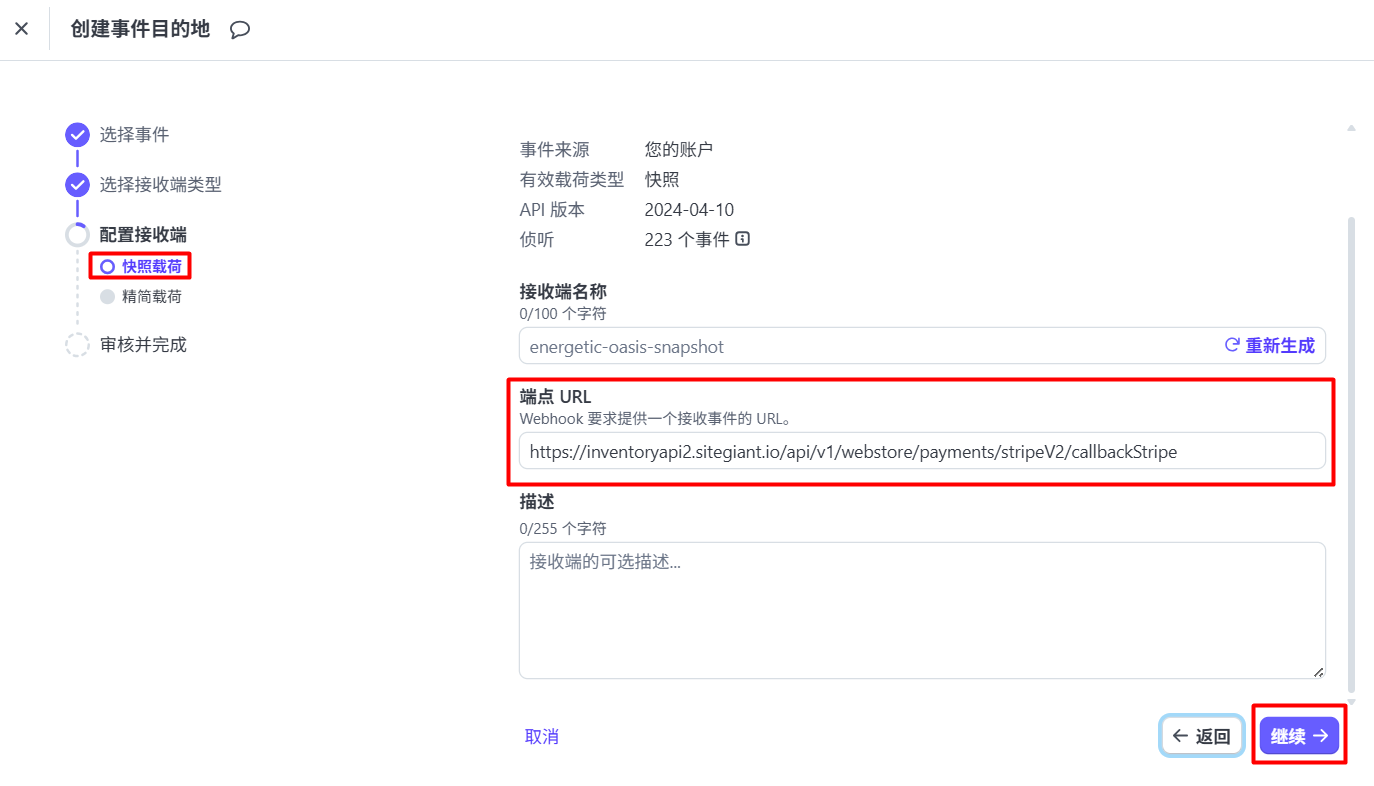Click the refresh icon in 重新生成
The image size is (1374, 786).
[x=1232, y=345]
